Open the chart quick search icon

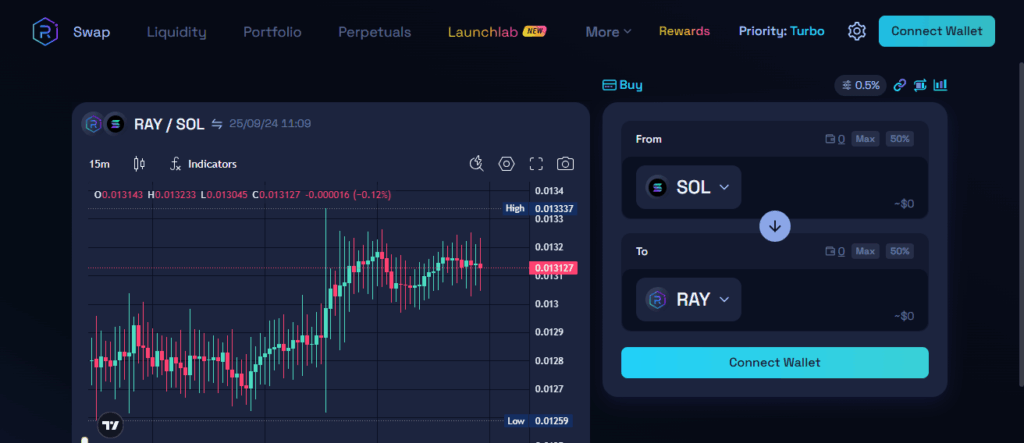point(476,163)
